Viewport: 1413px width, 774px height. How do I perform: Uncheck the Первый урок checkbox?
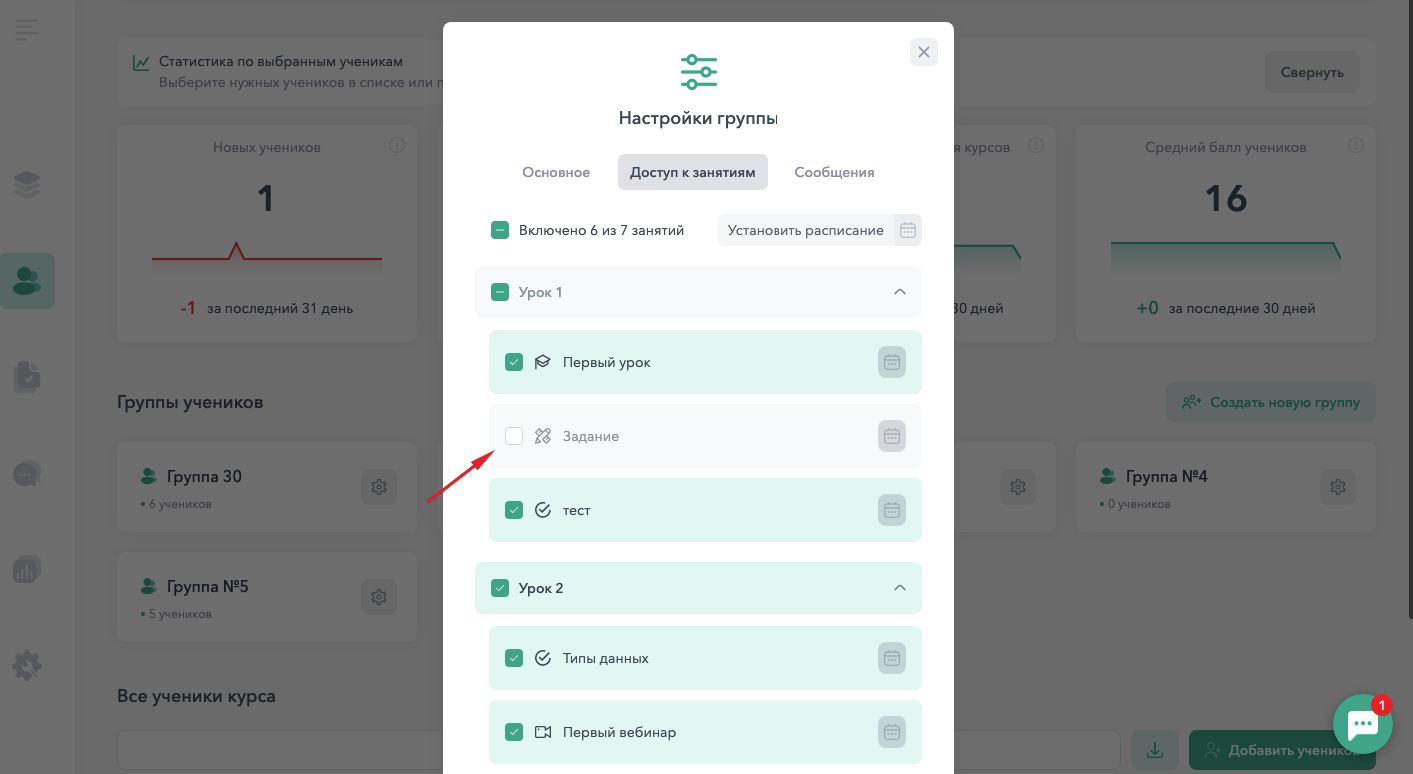point(514,362)
